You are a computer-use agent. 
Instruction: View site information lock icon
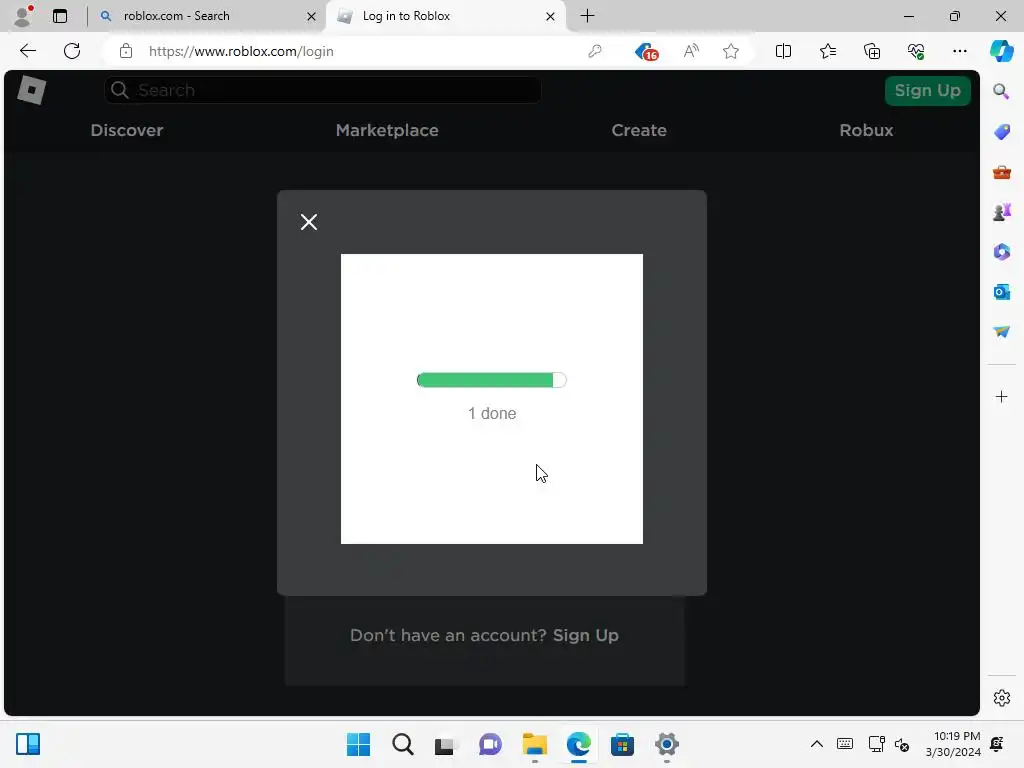(126, 51)
